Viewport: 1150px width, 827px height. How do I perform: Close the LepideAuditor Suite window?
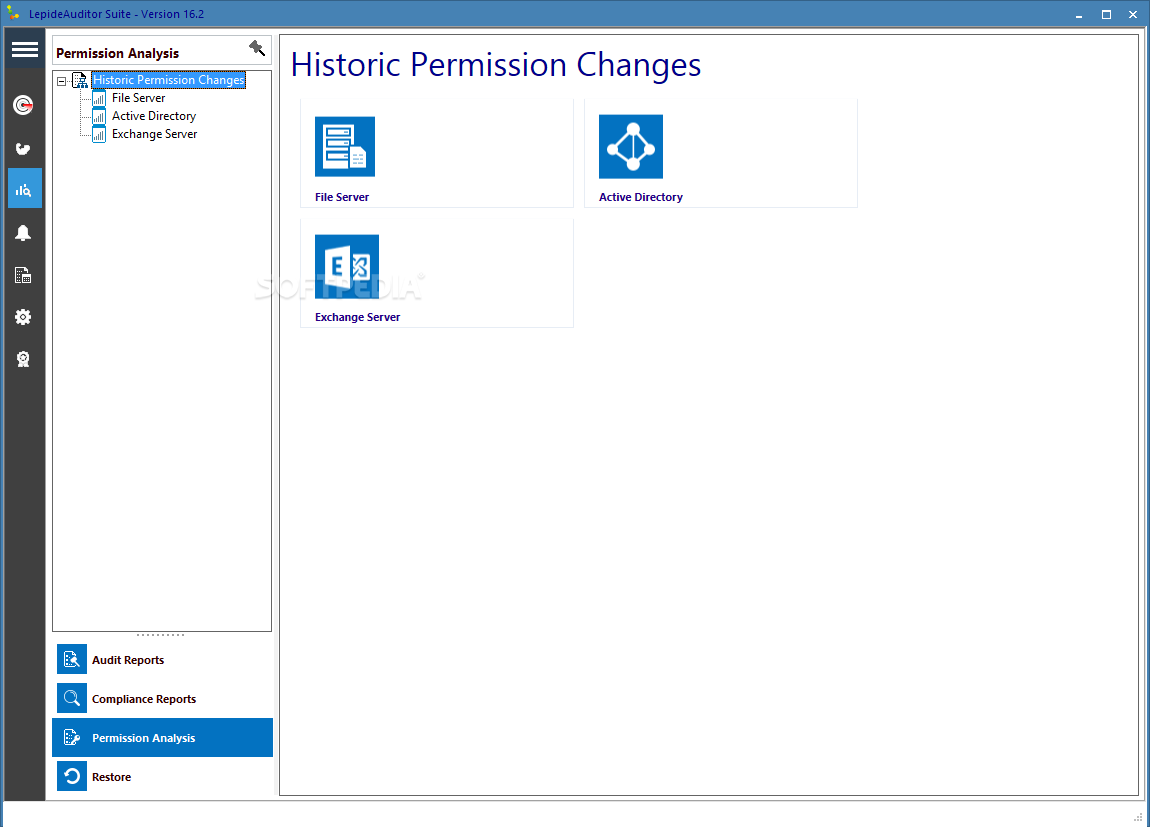tap(1133, 14)
